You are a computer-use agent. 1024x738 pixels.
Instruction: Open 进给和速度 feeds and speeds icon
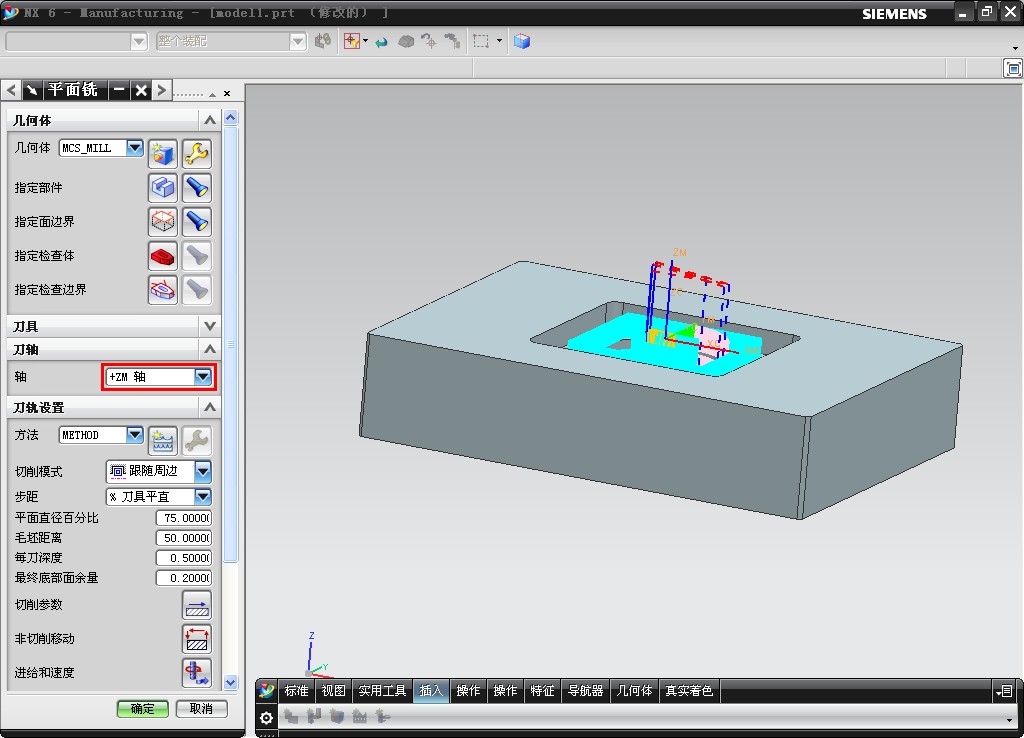coord(197,673)
